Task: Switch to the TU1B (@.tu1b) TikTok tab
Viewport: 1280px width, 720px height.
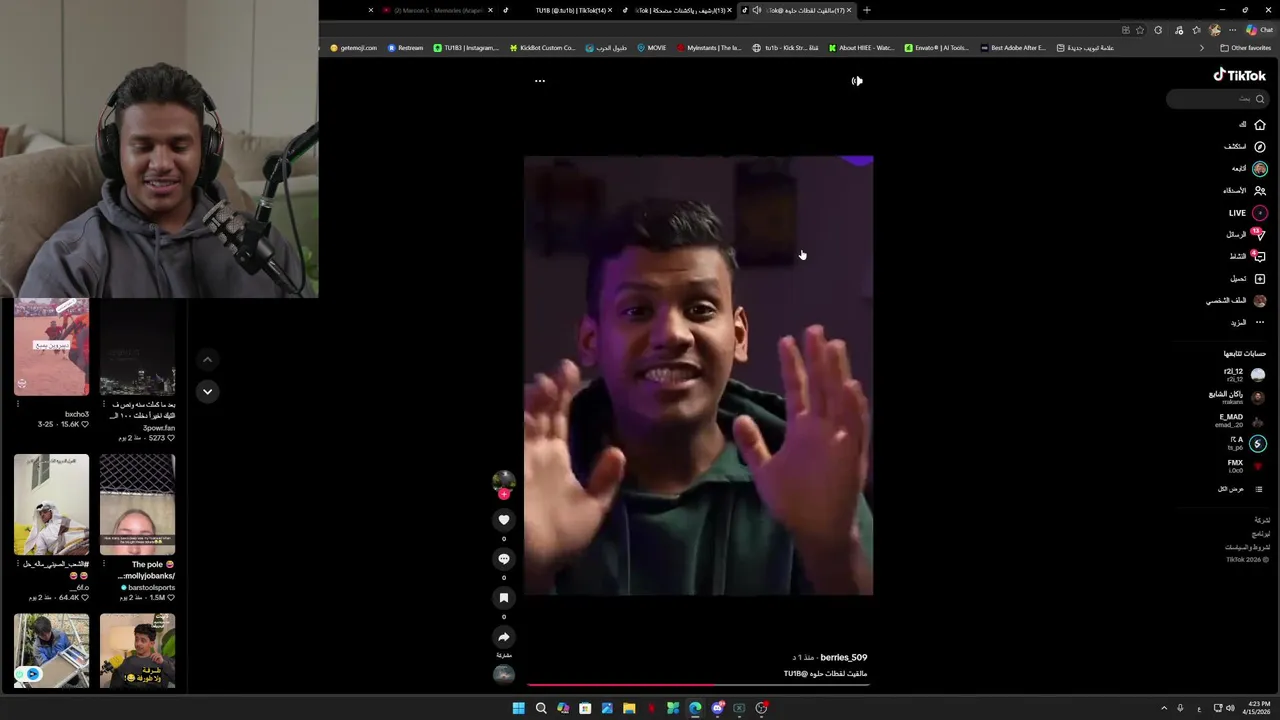Action: pyautogui.click(x=560, y=10)
